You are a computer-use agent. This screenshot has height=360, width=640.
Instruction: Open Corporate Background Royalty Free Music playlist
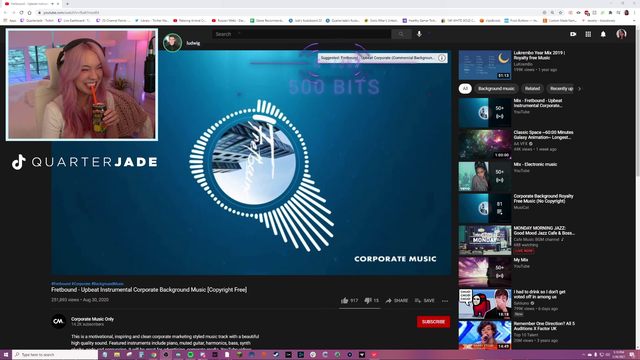(x=484, y=208)
